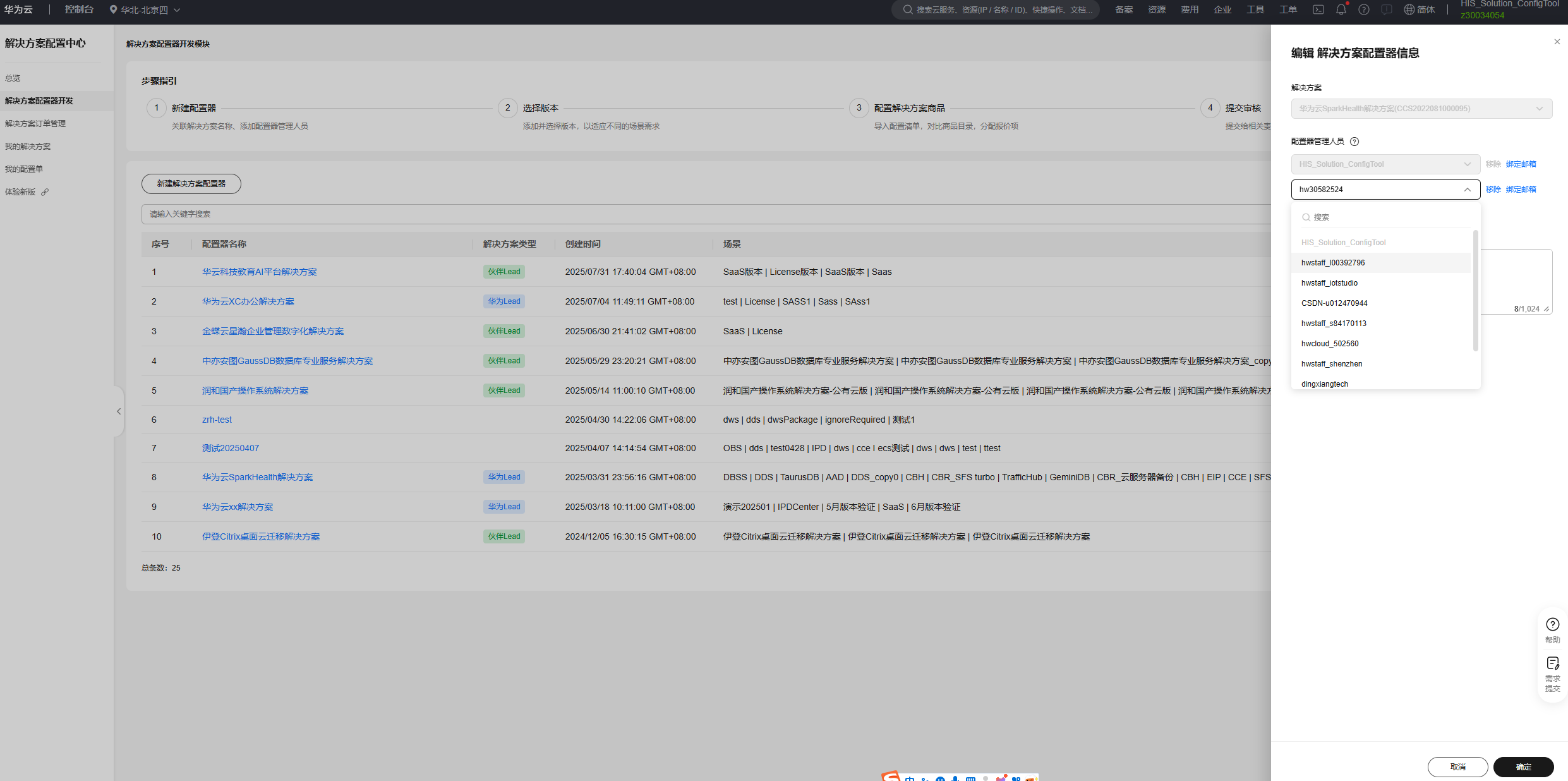Click the region location pin icon
This screenshot has height=781, width=1568.
[113, 9]
